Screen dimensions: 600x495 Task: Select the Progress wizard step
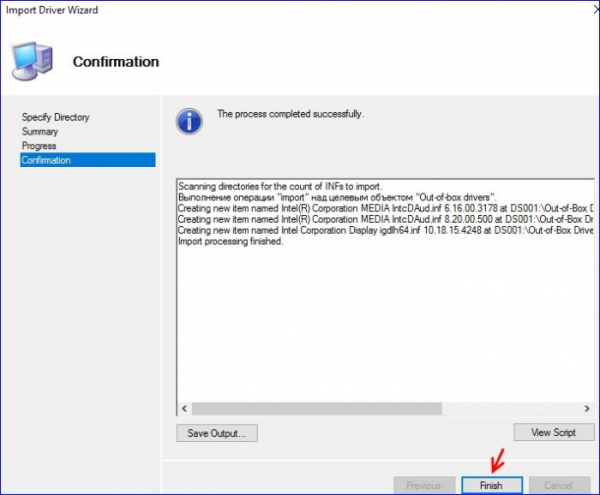point(39,146)
